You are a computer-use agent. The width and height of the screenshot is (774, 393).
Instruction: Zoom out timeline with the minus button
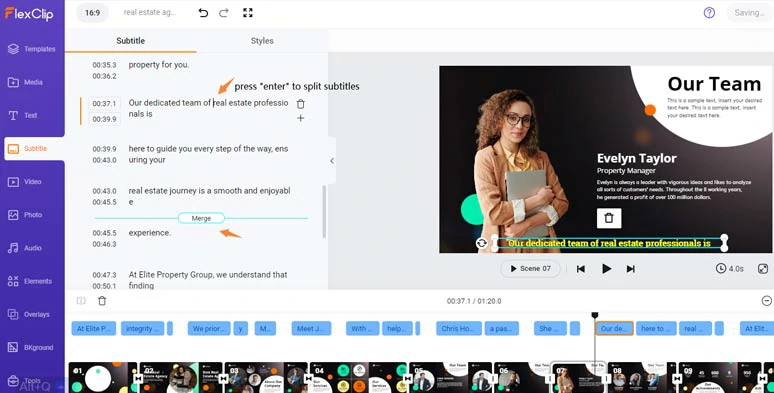coord(767,301)
